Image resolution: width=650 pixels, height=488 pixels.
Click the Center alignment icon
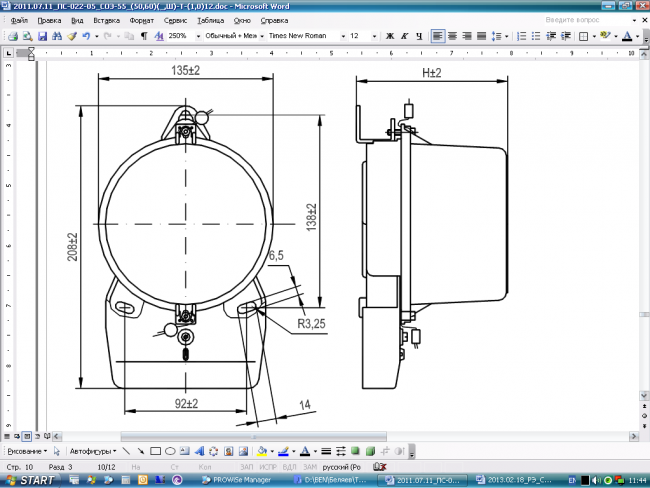tap(453, 36)
